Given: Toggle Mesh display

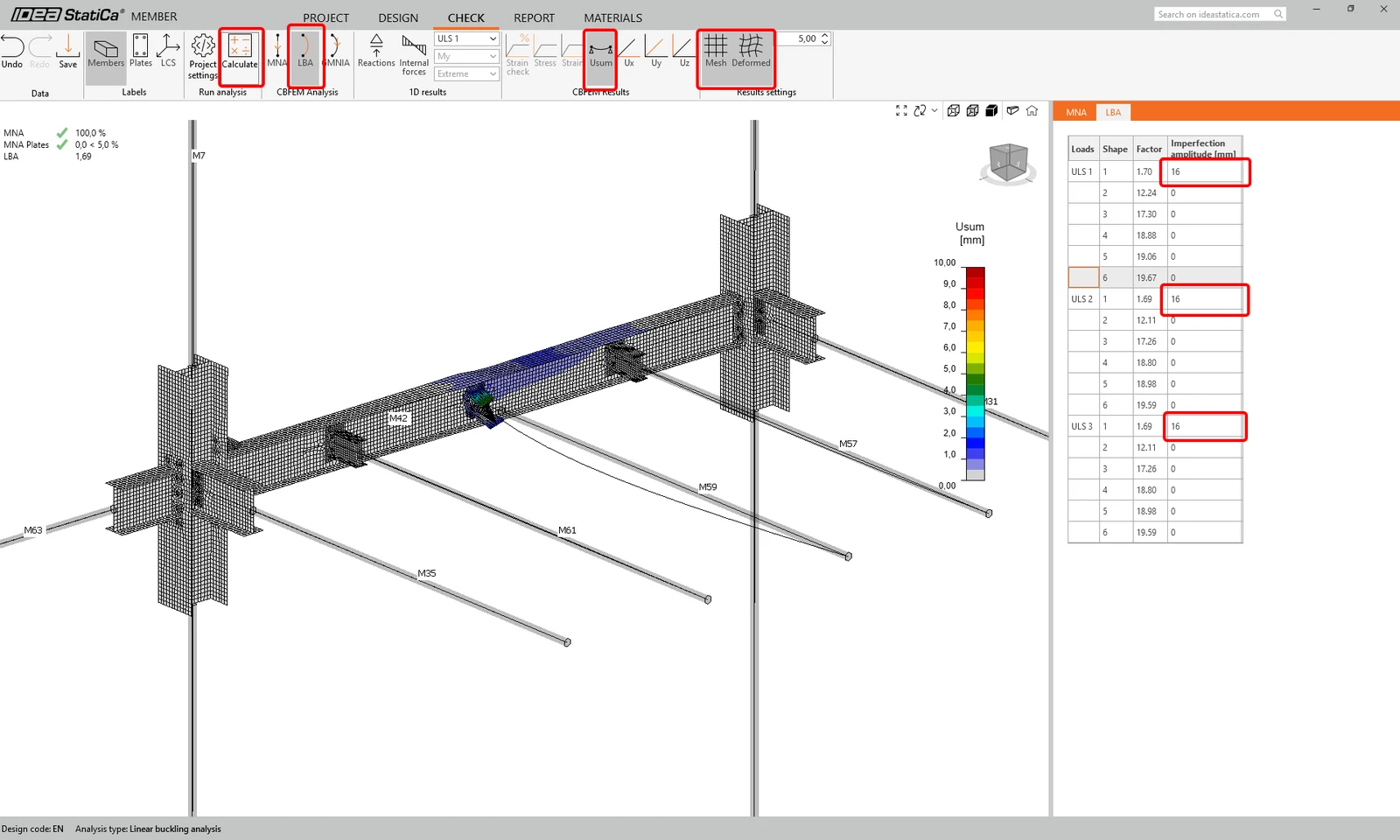Looking at the screenshot, I should pyautogui.click(x=716, y=51).
